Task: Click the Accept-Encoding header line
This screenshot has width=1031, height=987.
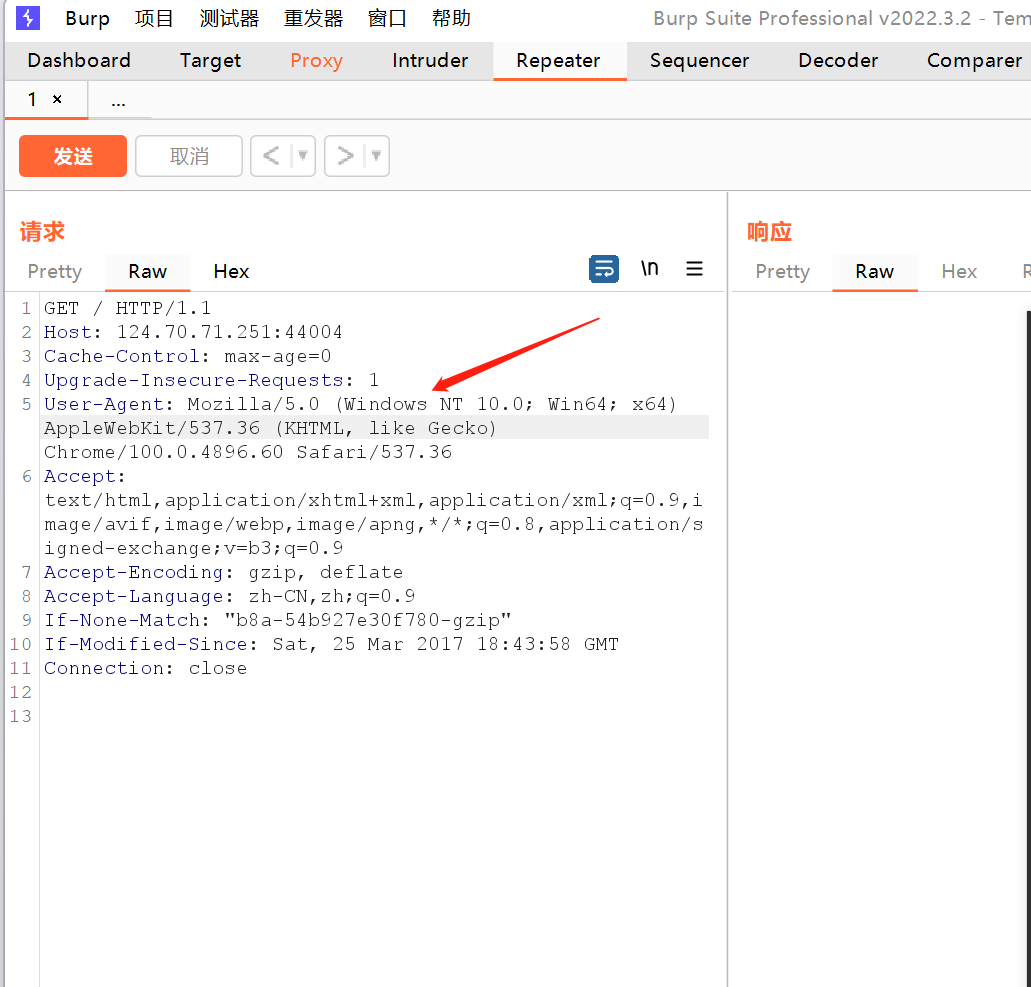Action: pyautogui.click(x=224, y=572)
